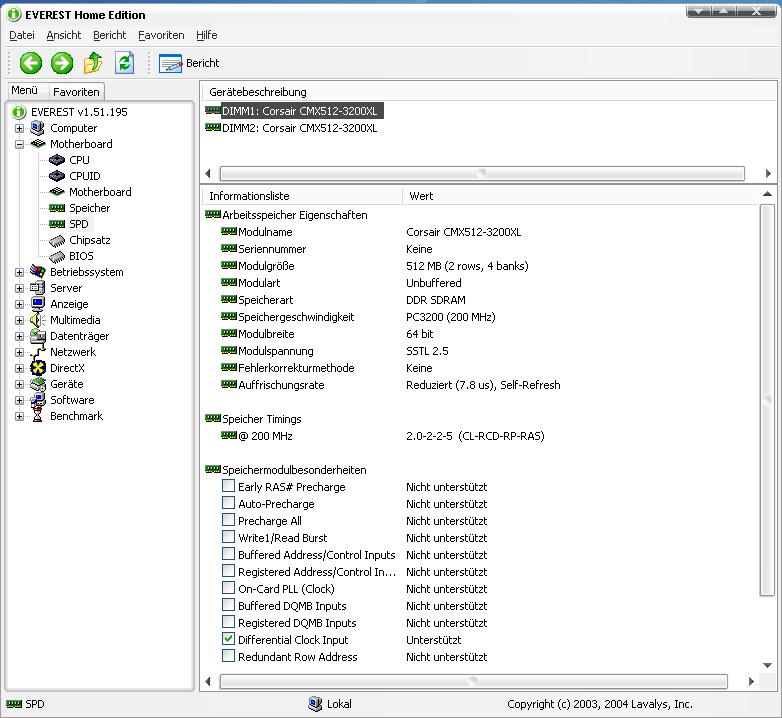This screenshot has height=718, width=782.
Task: Uncheck Differential Clock Input checkbox
Action: (x=228, y=639)
